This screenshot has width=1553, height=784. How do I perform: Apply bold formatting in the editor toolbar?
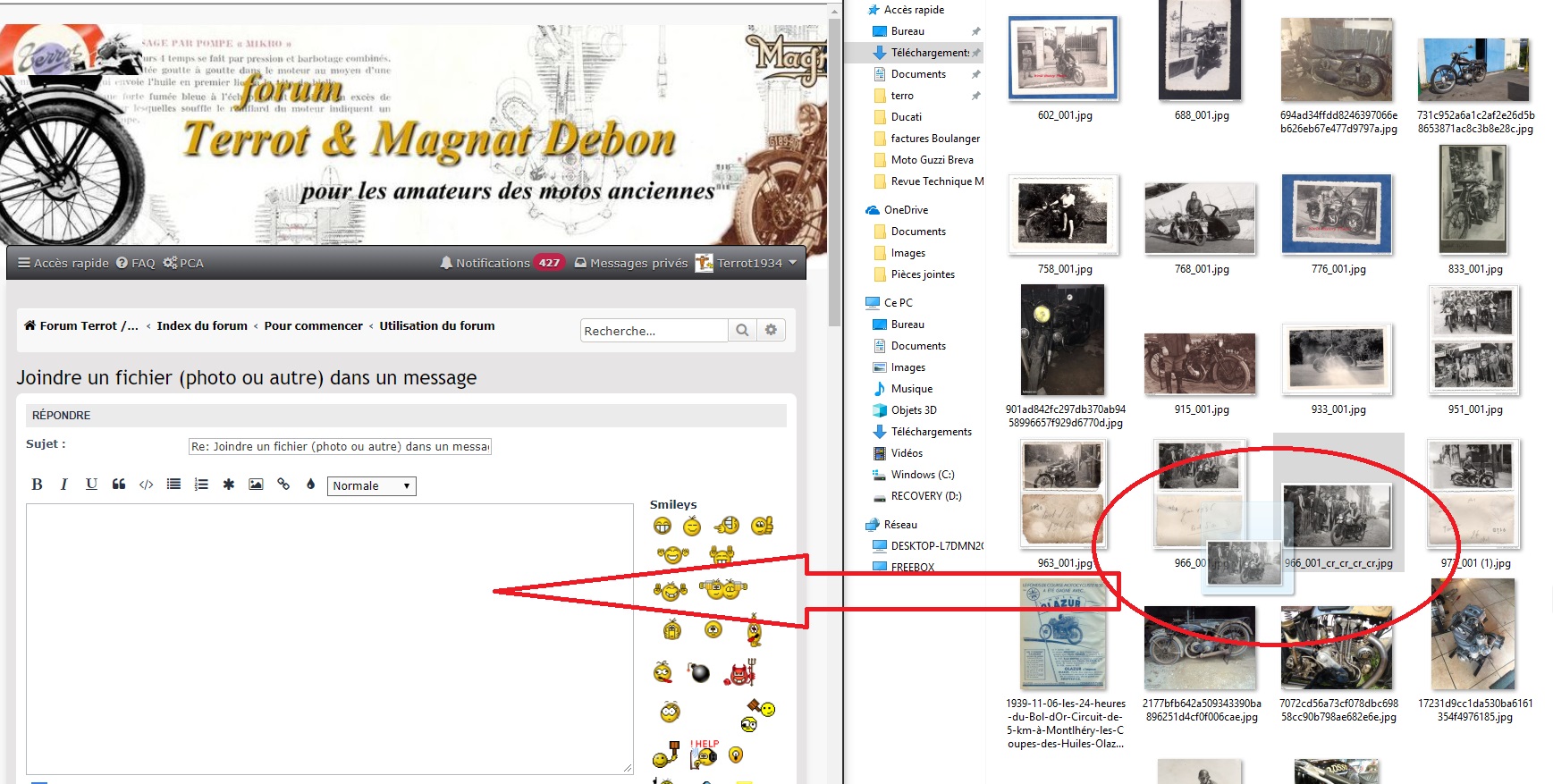37,485
